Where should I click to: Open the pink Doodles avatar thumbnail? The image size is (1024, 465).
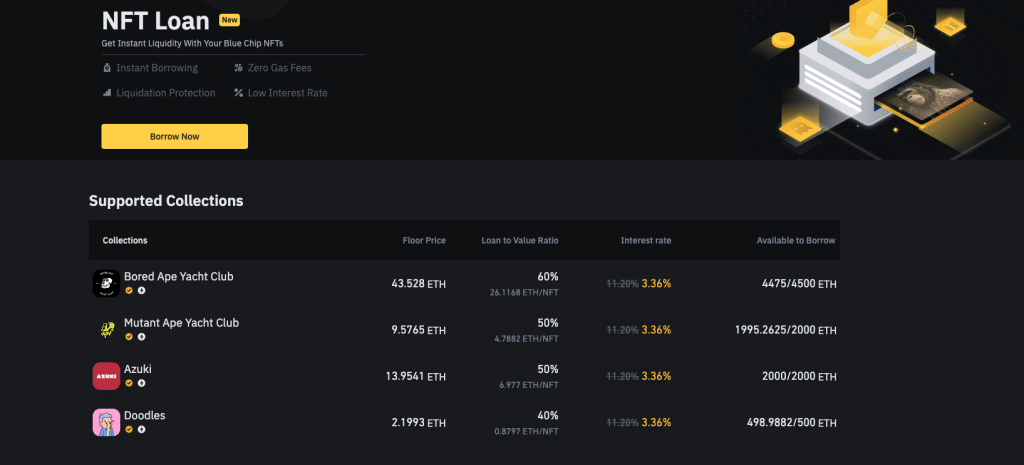106,423
